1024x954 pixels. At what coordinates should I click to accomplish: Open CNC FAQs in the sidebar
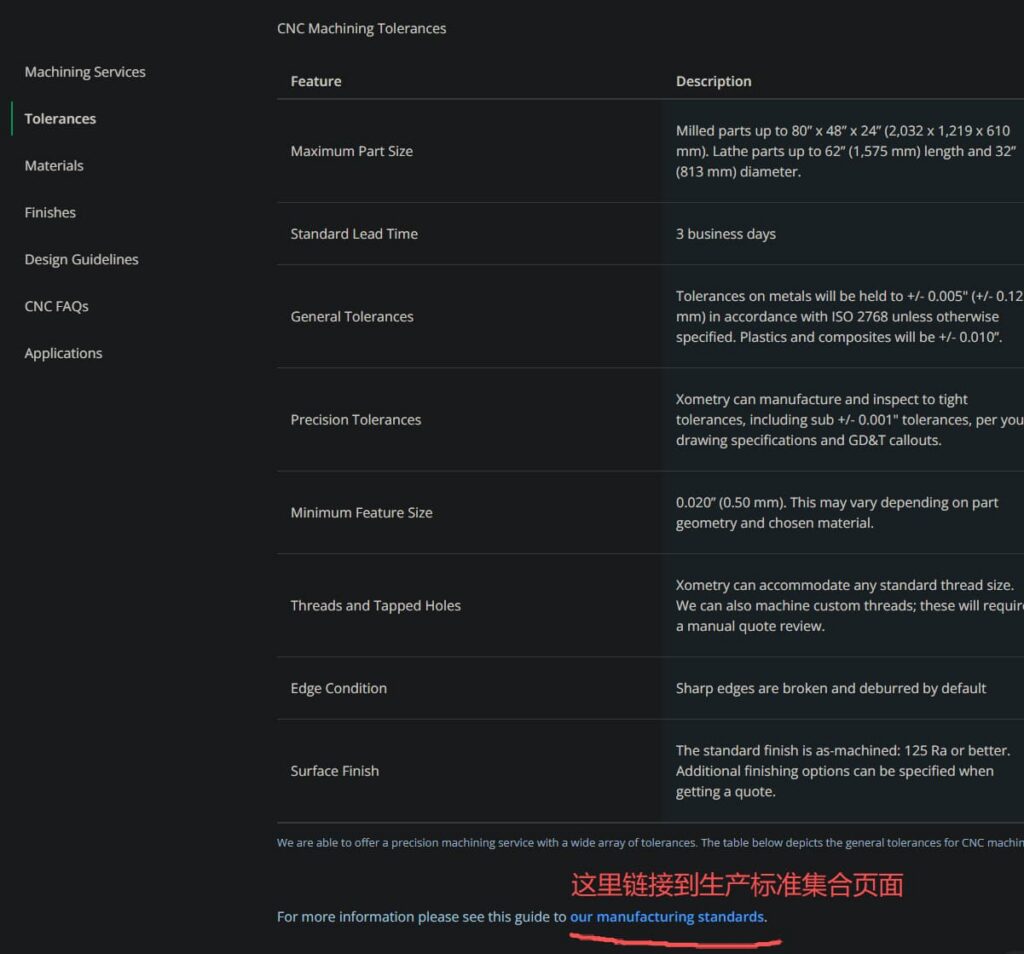(56, 306)
